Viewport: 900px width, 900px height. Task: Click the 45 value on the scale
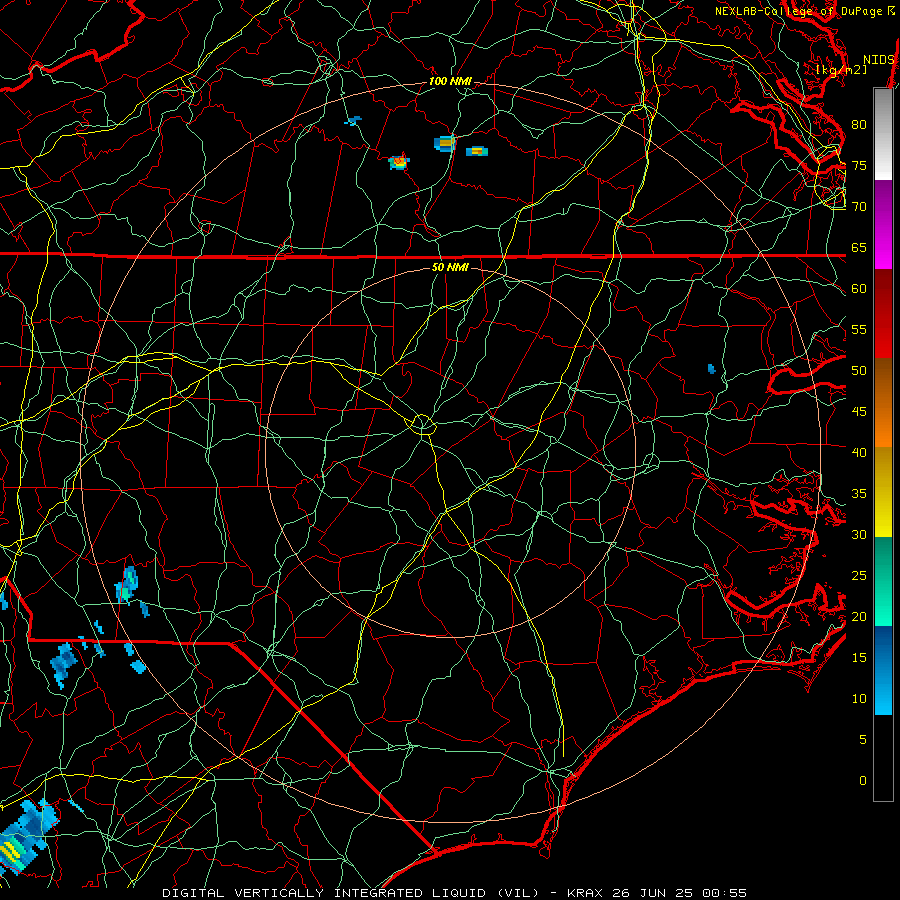[x=859, y=412]
